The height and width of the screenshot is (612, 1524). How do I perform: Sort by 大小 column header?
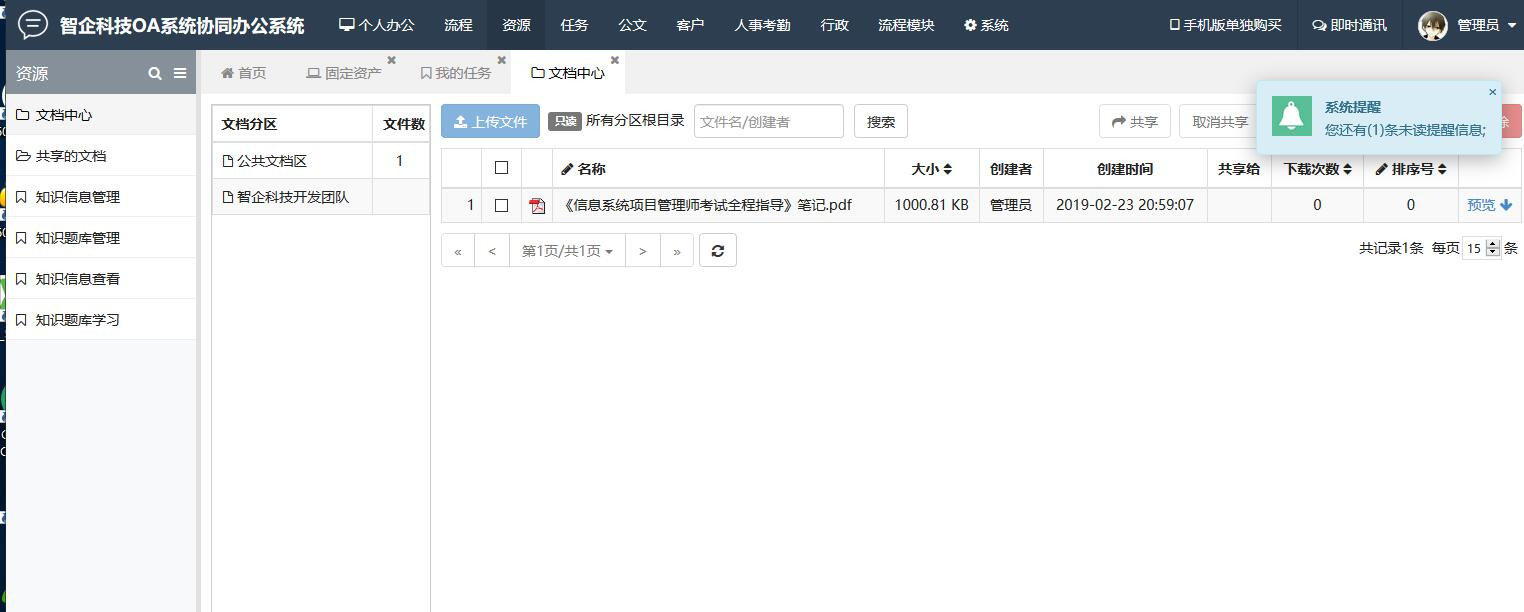tap(931, 169)
